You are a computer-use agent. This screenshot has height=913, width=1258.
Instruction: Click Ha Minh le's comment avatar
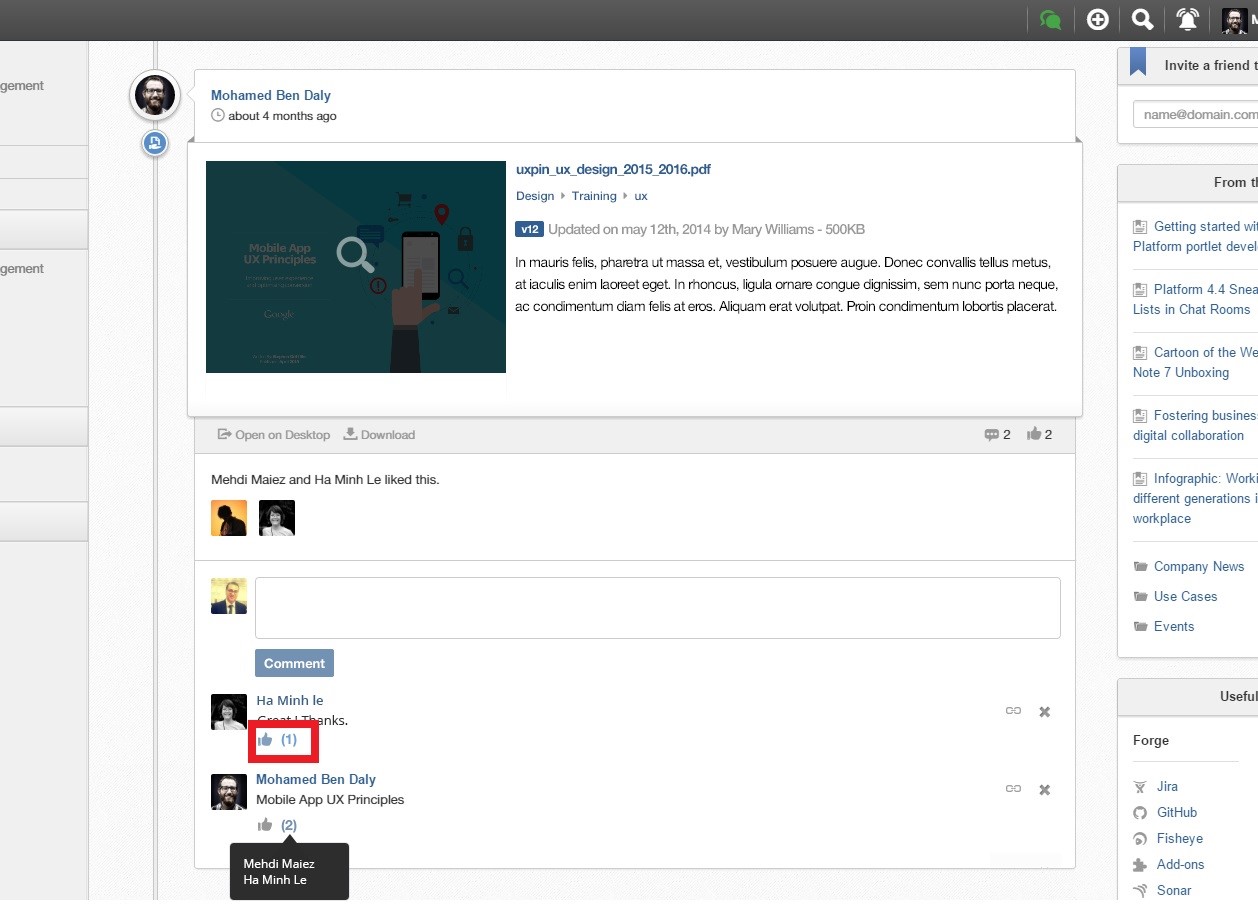pyautogui.click(x=229, y=712)
